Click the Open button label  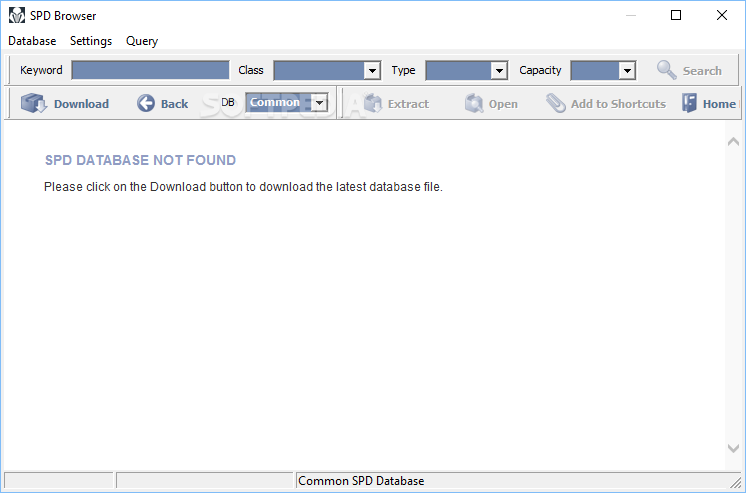click(x=503, y=104)
